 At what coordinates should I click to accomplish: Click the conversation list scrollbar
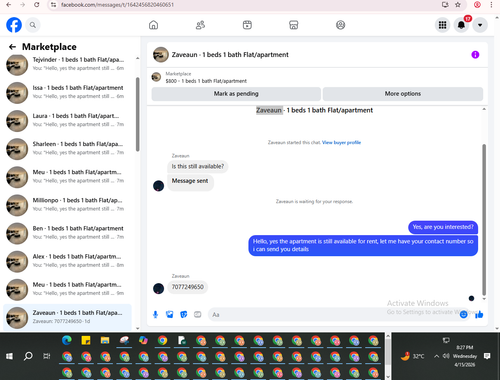pyautogui.click(x=137, y=114)
